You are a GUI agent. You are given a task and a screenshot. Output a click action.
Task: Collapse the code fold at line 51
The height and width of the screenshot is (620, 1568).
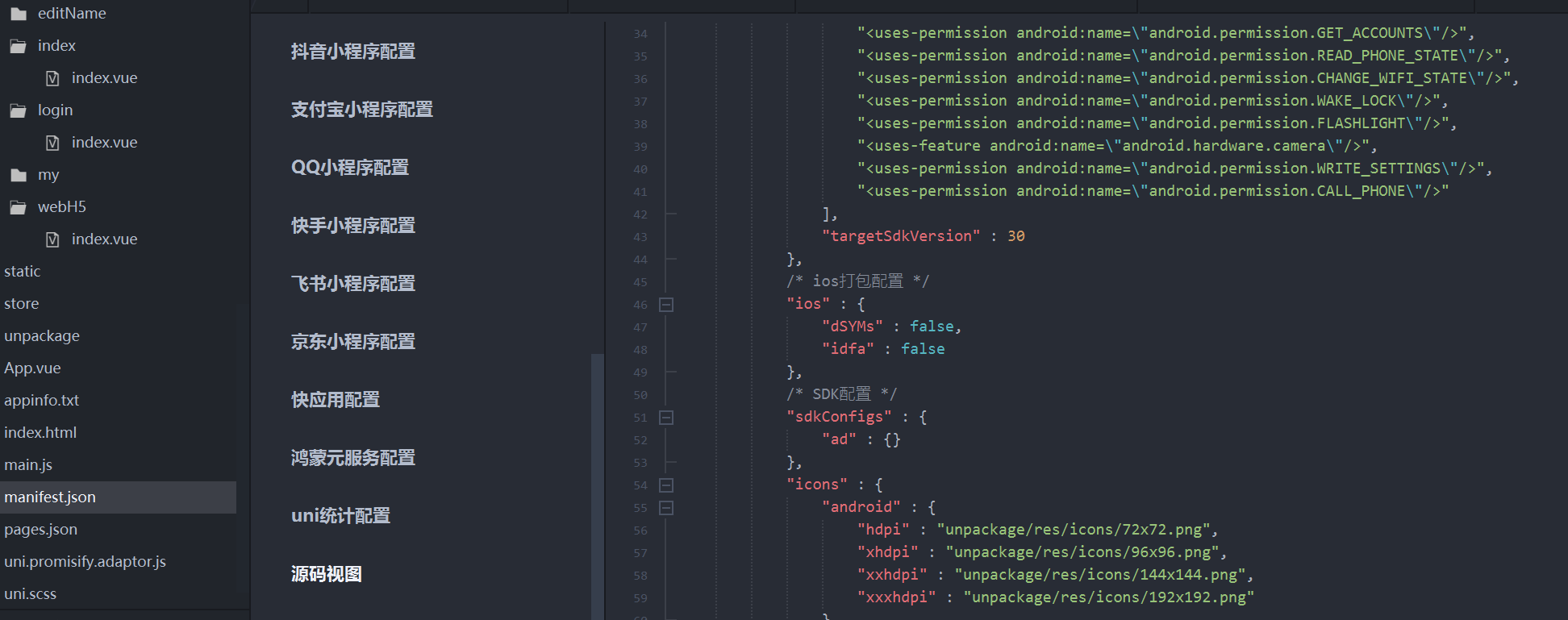coord(666,418)
